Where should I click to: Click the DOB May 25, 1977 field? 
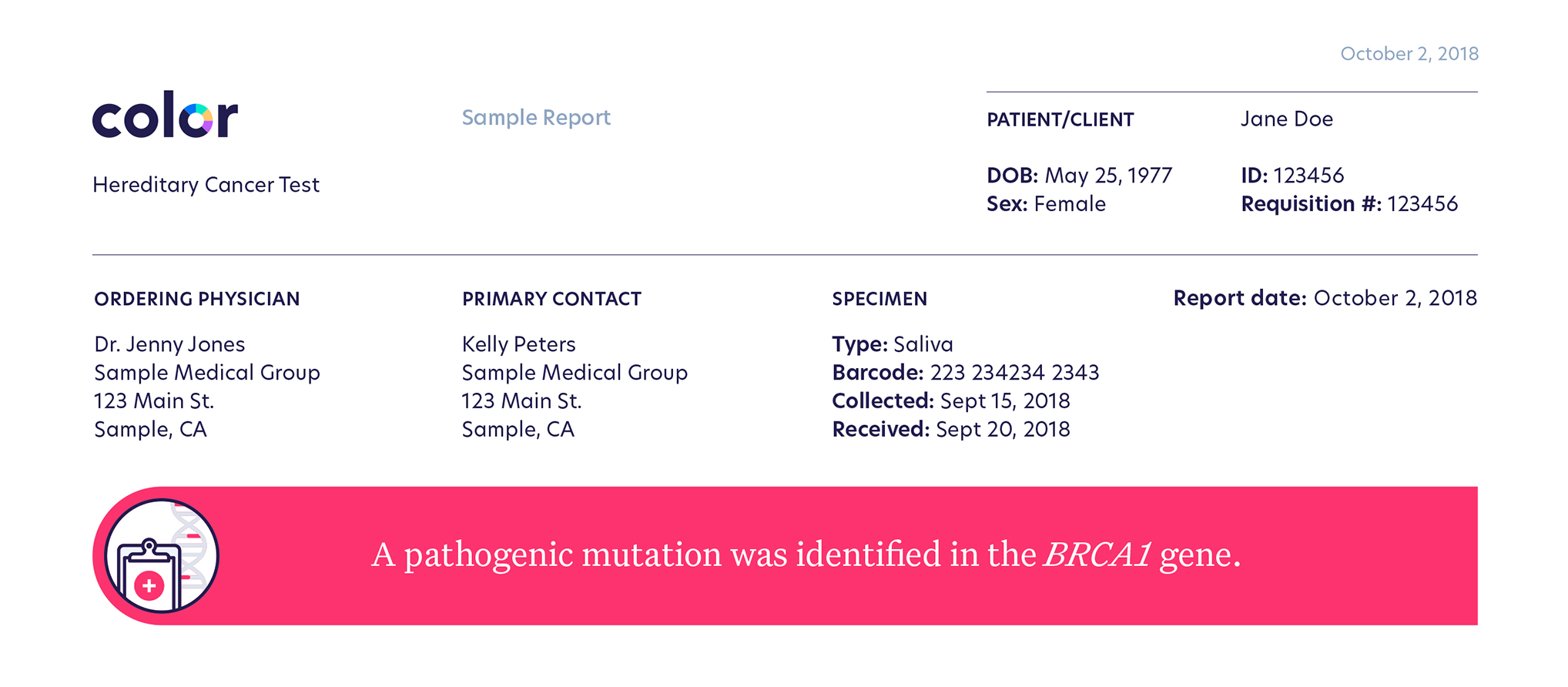[x=1079, y=176]
